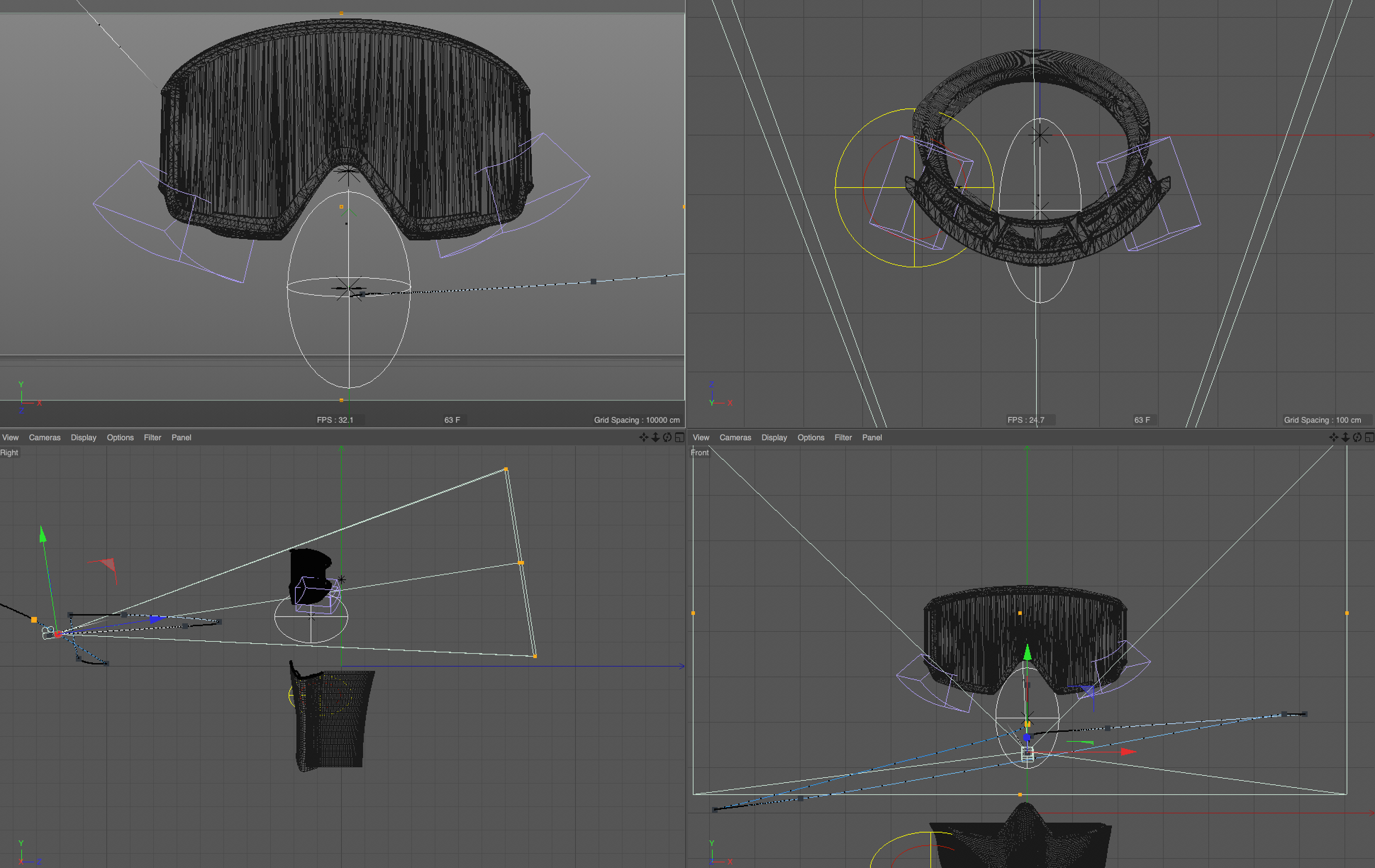Click the move camera icon in Front viewport
Screen dimensions: 1375x868
click(x=1333, y=438)
